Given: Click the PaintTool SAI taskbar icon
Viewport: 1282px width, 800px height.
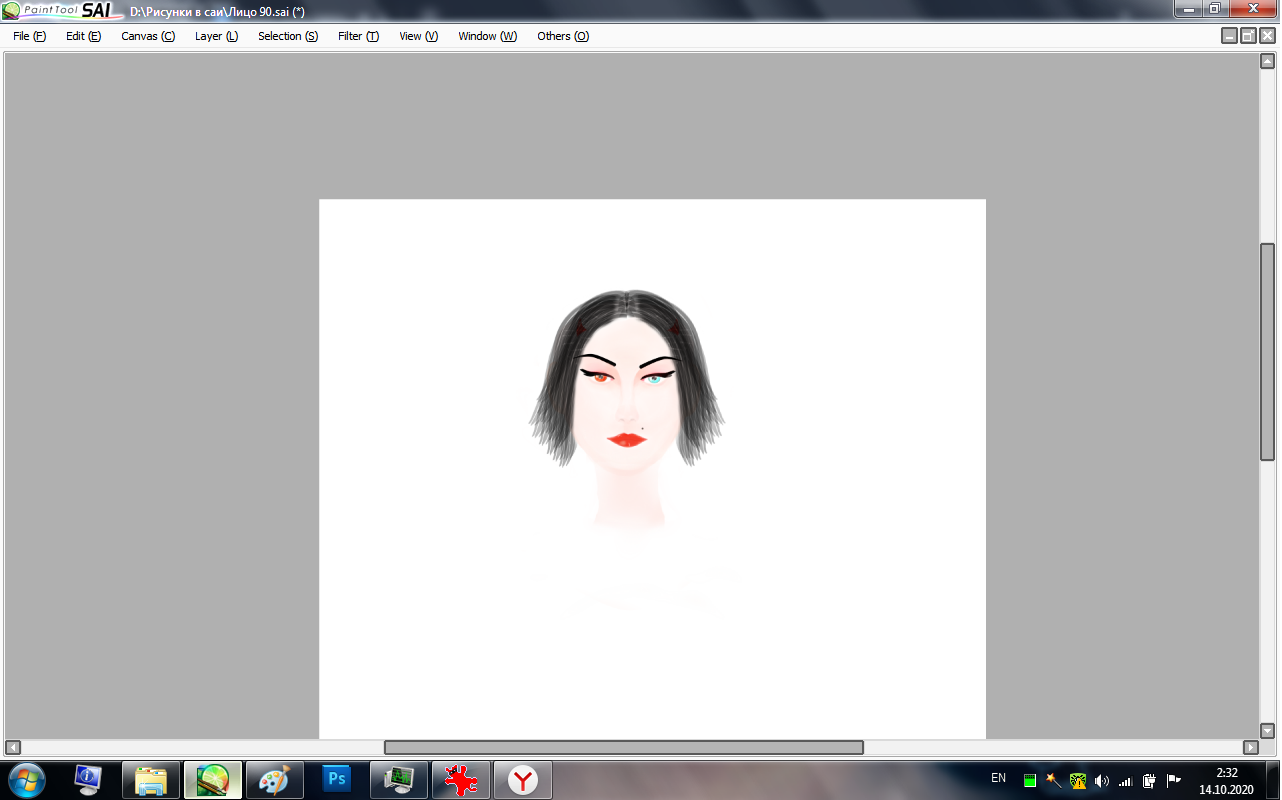Looking at the screenshot, I should click(x=213, y=779).
